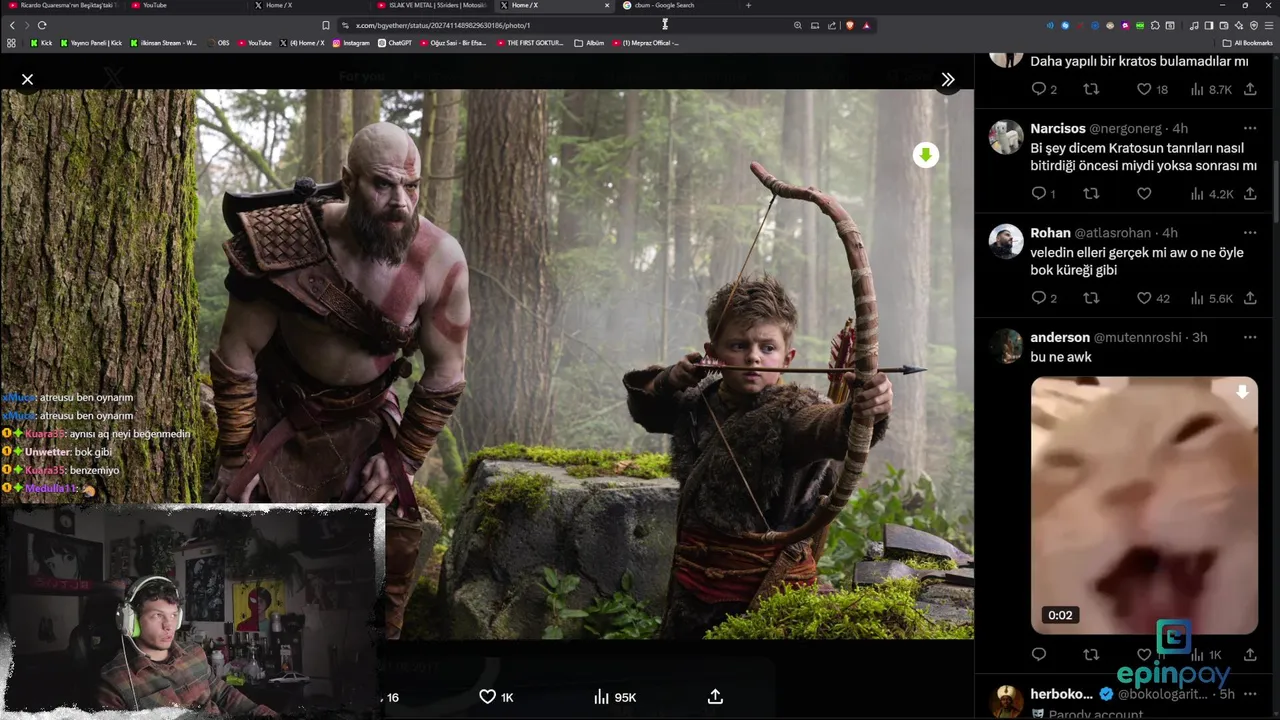Open more options on Rohan tweet
Screen dimensions: 1280x720
(x=1250, y=232)
